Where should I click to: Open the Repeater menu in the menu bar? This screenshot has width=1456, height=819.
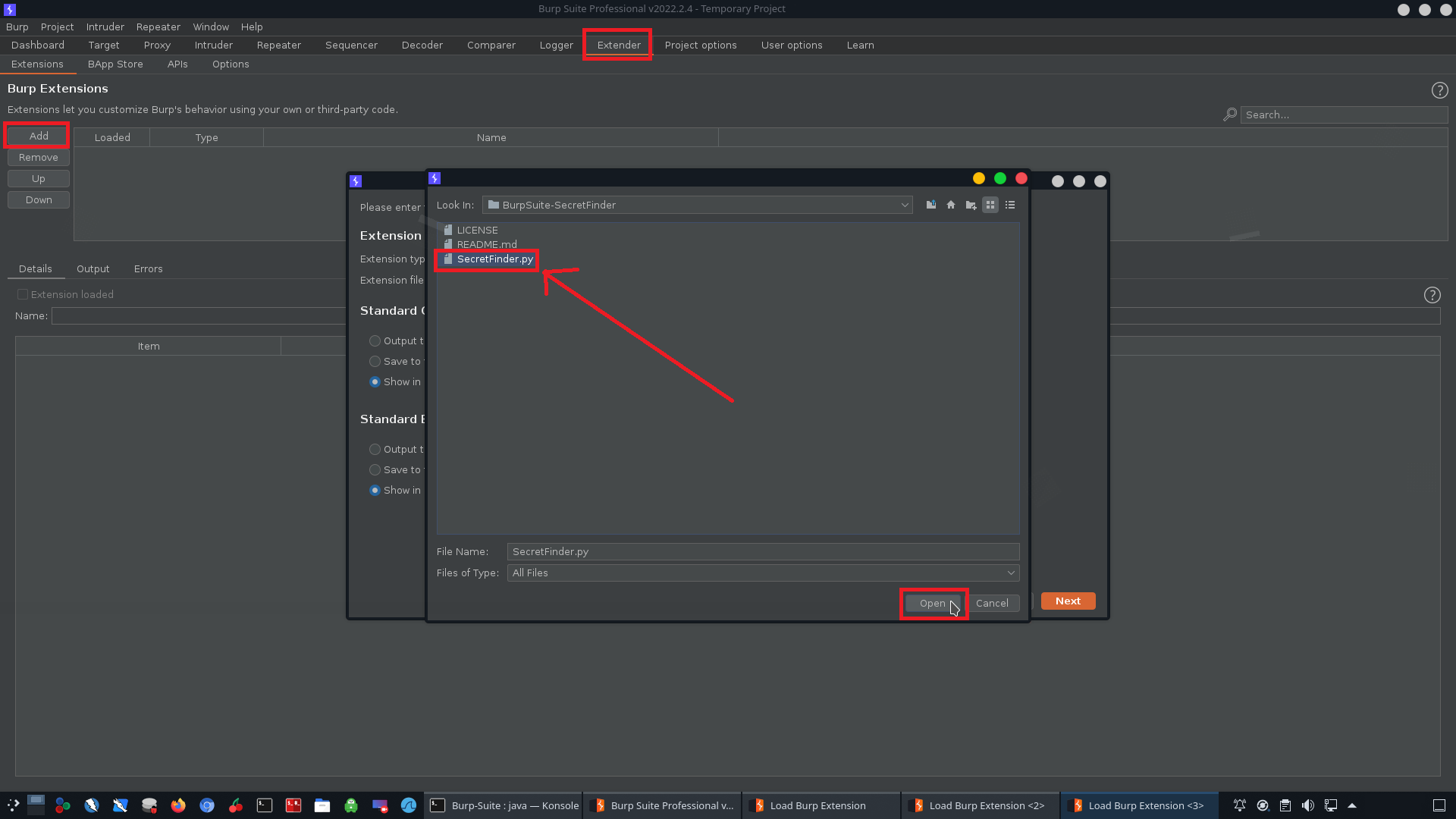coord(158,27)
